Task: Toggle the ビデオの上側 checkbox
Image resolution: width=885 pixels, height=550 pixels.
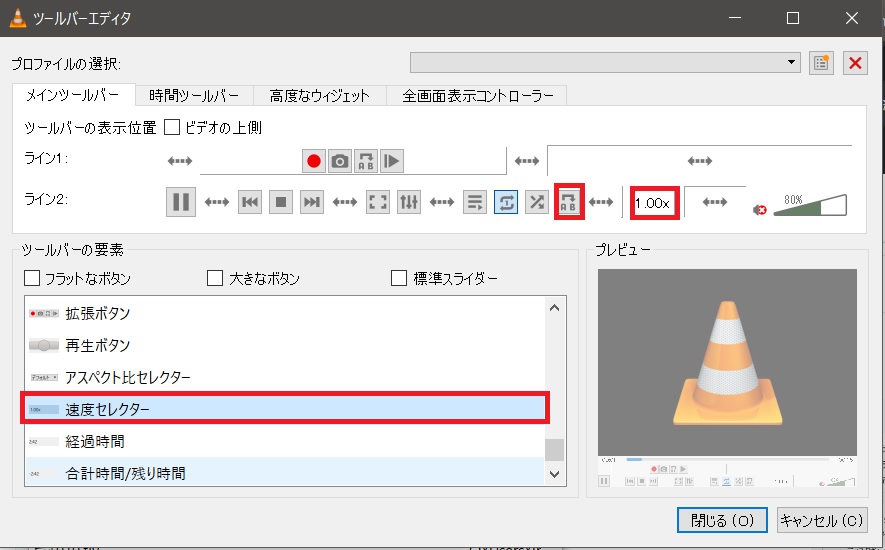Action: tap(172, 128)
